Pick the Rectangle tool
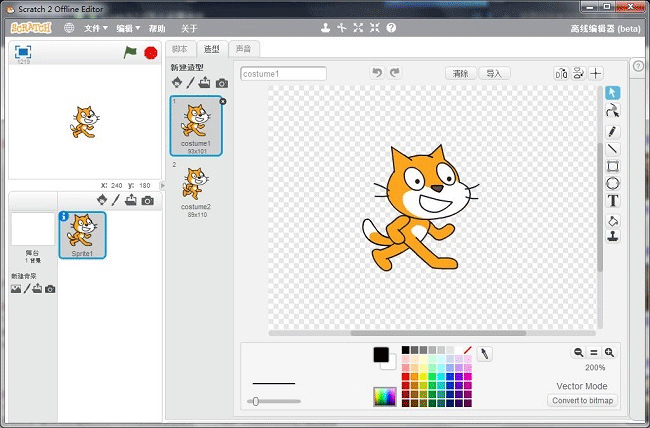Screen dimensions: 650x428 [x=613, y=166]
